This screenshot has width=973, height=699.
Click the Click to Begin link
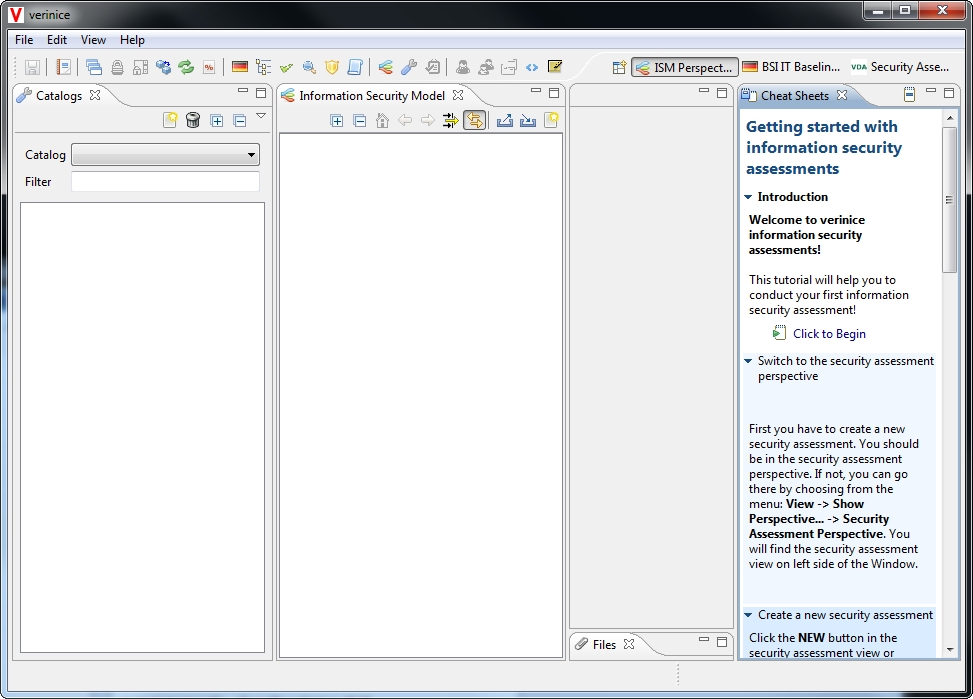click(x=829, y=334)
